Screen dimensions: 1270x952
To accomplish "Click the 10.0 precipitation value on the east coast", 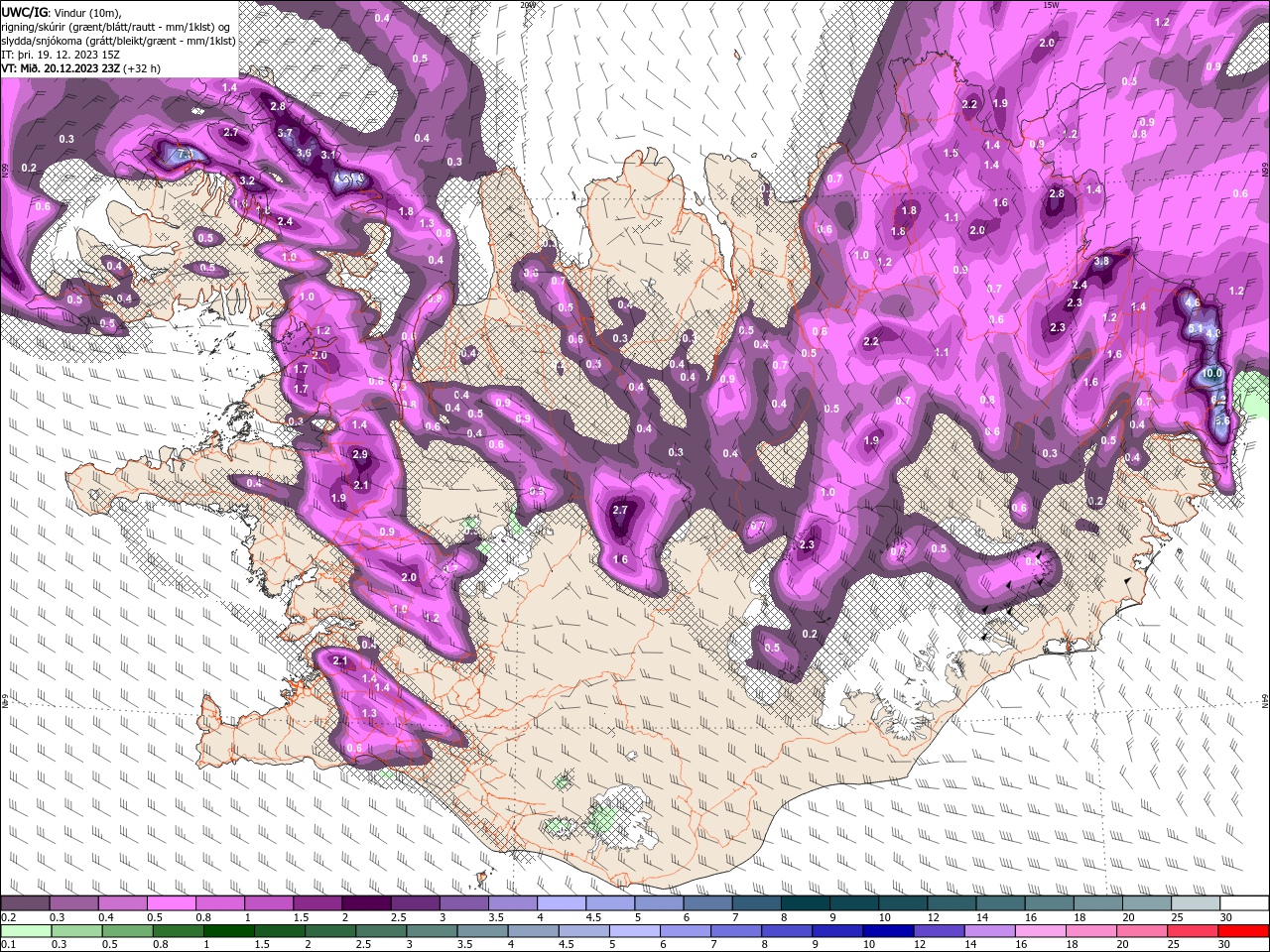I will [x=1212, y=374].
